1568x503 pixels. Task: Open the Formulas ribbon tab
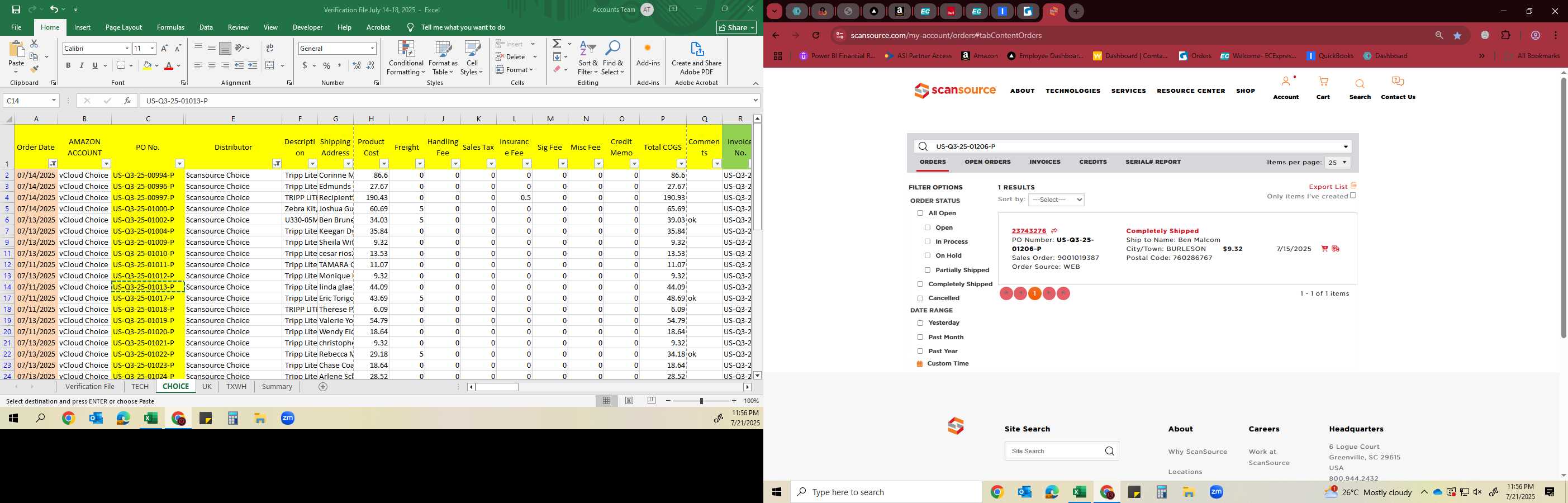click(x=170, y=27)
